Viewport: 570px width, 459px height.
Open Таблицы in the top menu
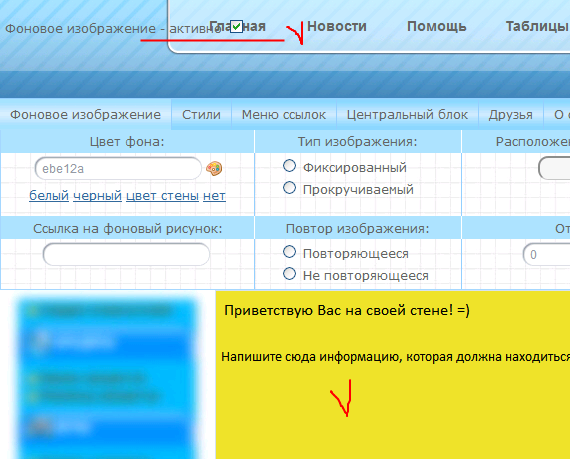(x=537, y=27)
